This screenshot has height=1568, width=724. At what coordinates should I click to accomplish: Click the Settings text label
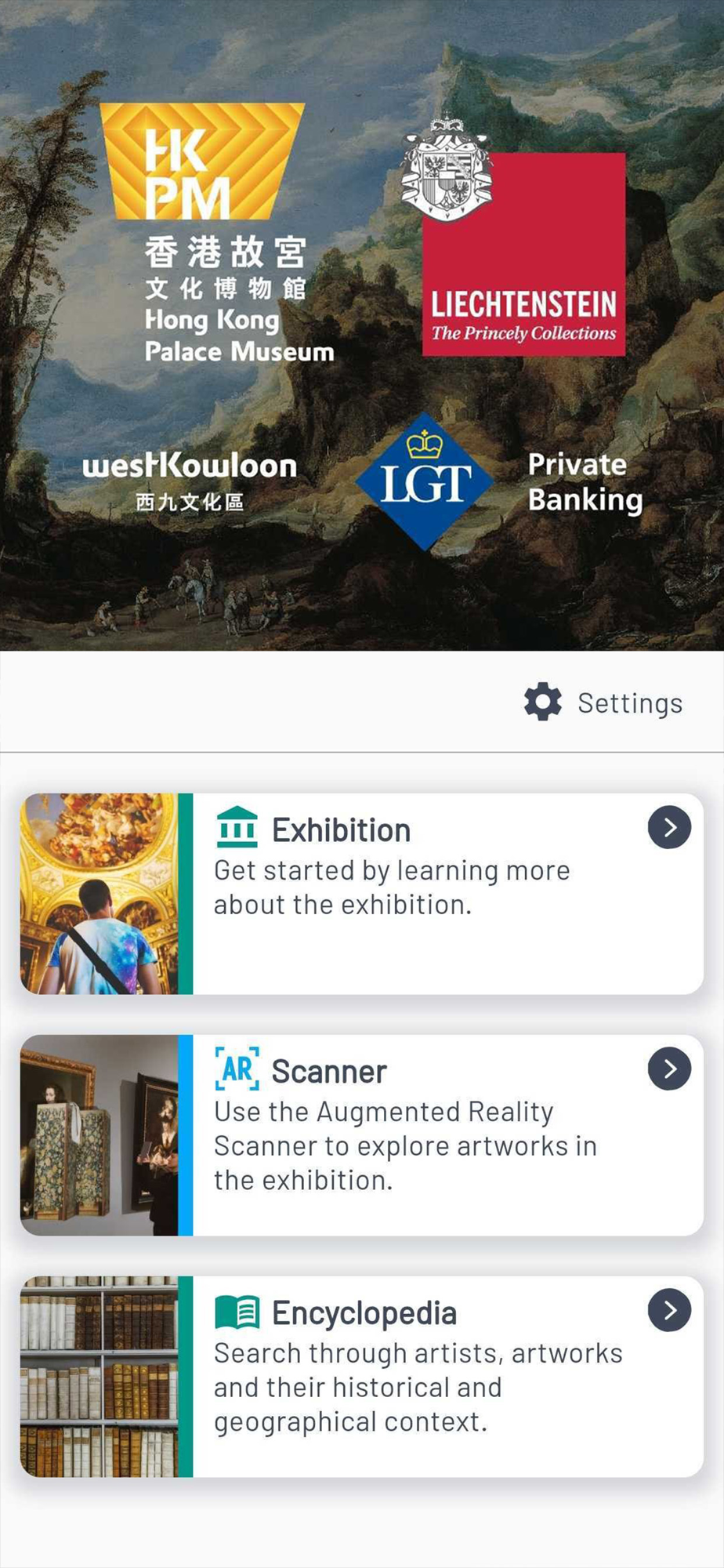coord(630,703)
